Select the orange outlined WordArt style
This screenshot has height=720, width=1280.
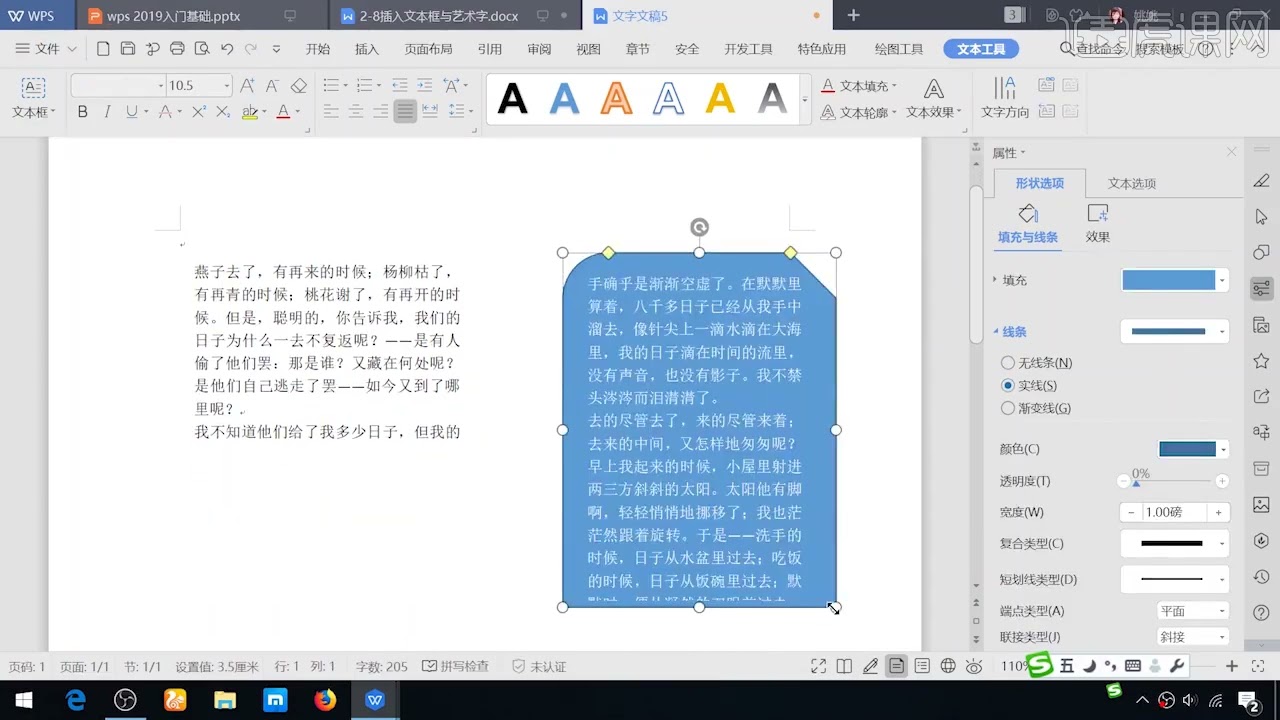tap(617, 98)
